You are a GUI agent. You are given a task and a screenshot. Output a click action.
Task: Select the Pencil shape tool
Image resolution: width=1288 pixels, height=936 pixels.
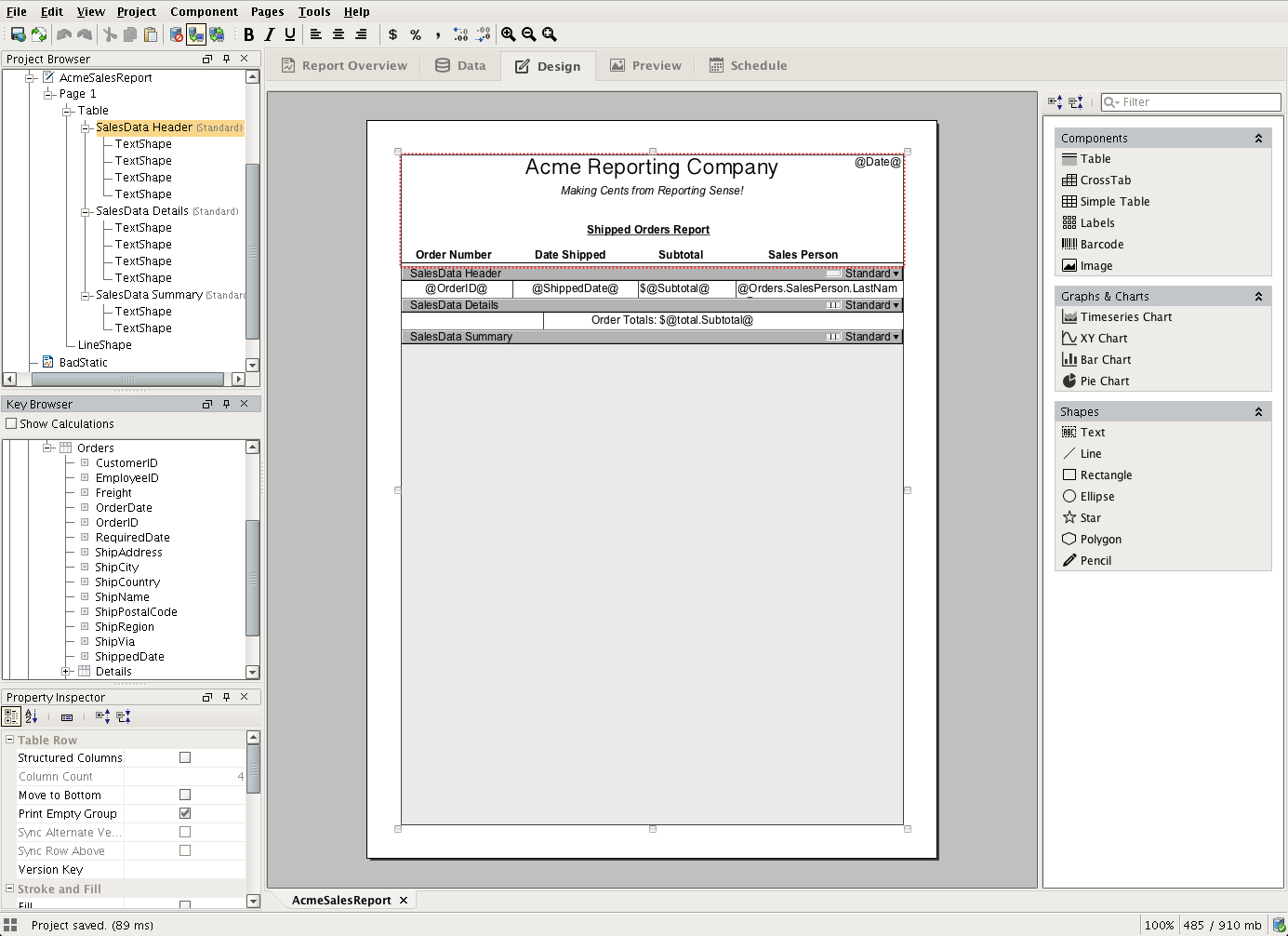pos(1095,560)
